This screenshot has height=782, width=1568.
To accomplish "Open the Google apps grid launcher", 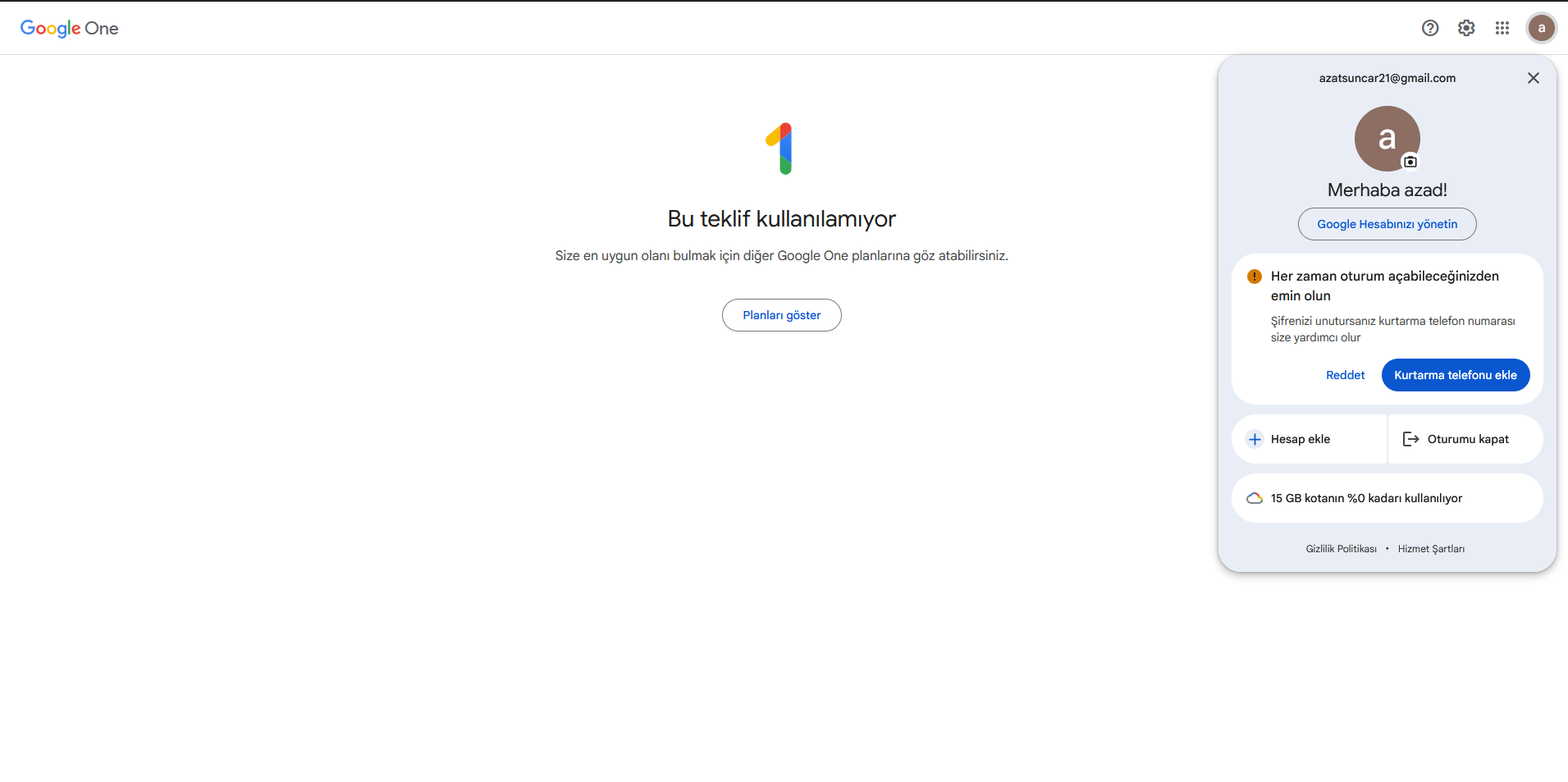I will (x=1502, y=28).
